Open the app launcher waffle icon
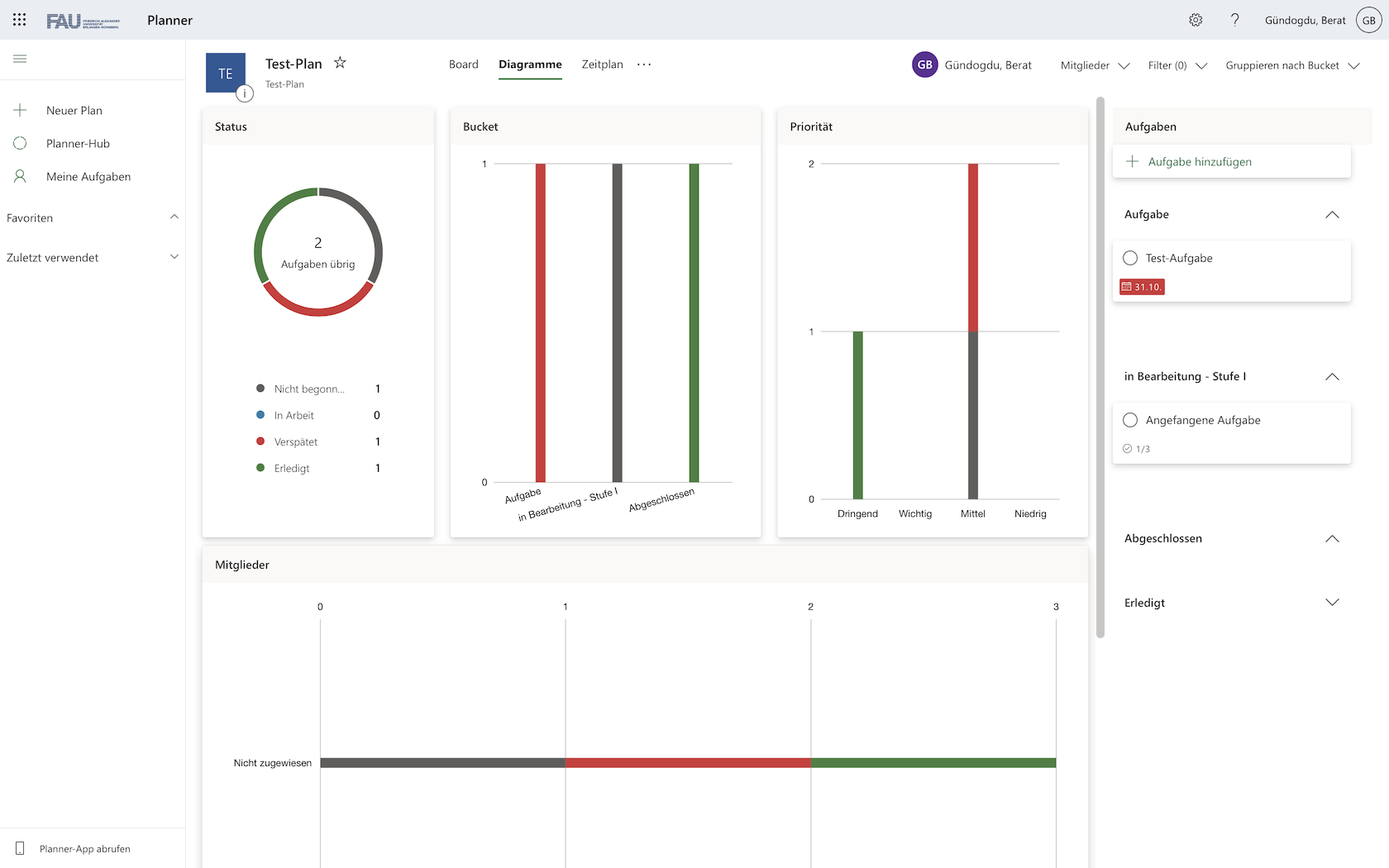The height and width of the screenshot is (868, 1389). click(20, 20)
